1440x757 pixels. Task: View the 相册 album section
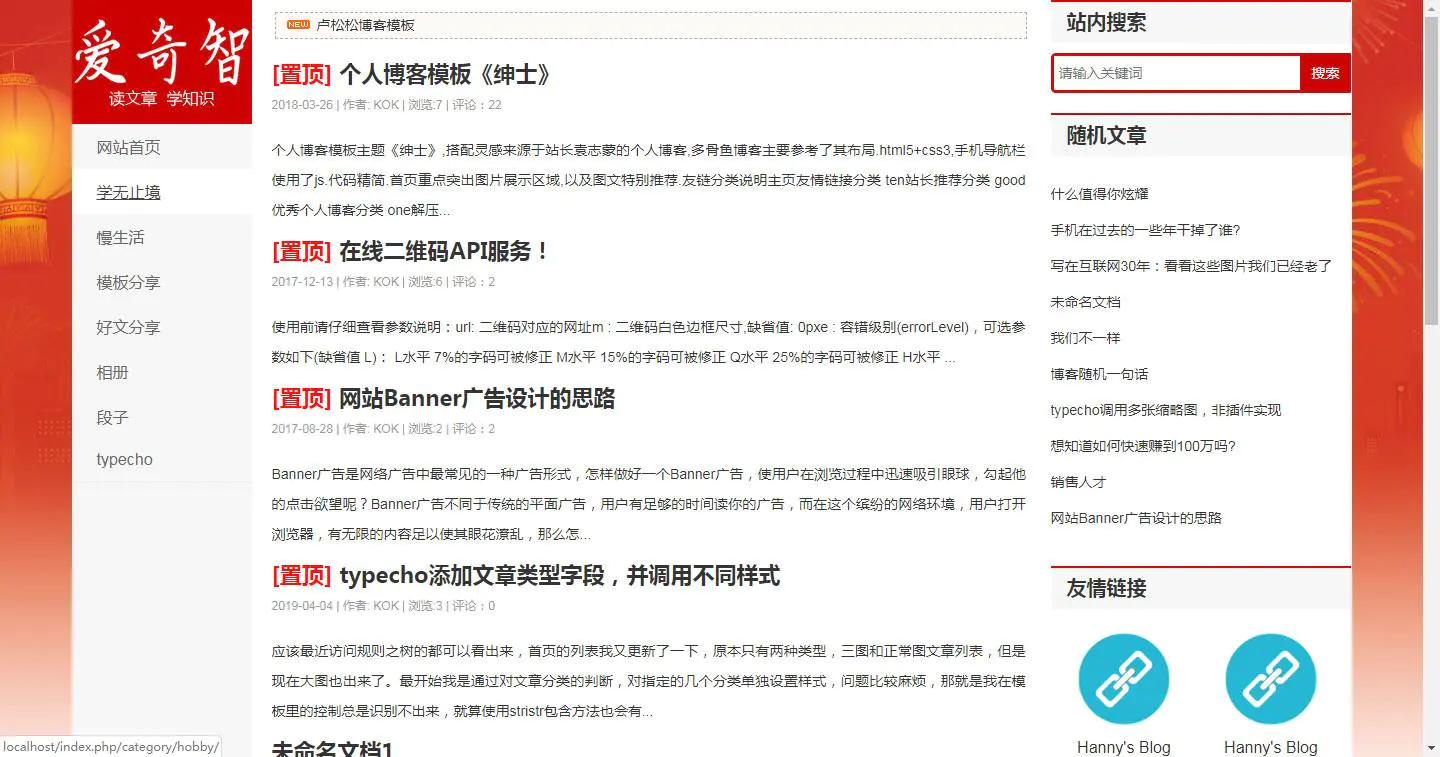[113, 372]
